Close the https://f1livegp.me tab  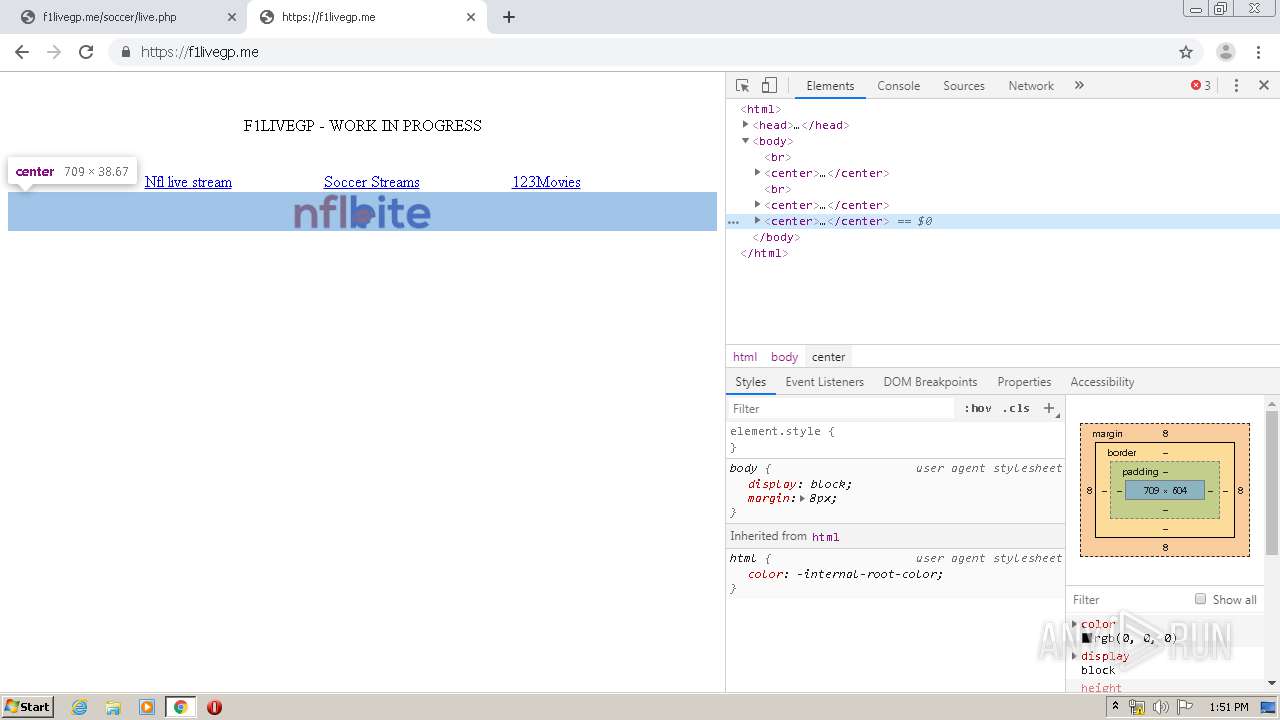click(x=471, y=17)
